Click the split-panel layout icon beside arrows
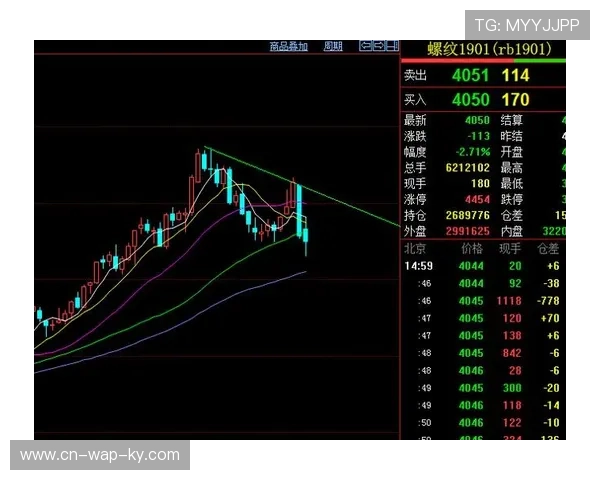 pos(392,46)
